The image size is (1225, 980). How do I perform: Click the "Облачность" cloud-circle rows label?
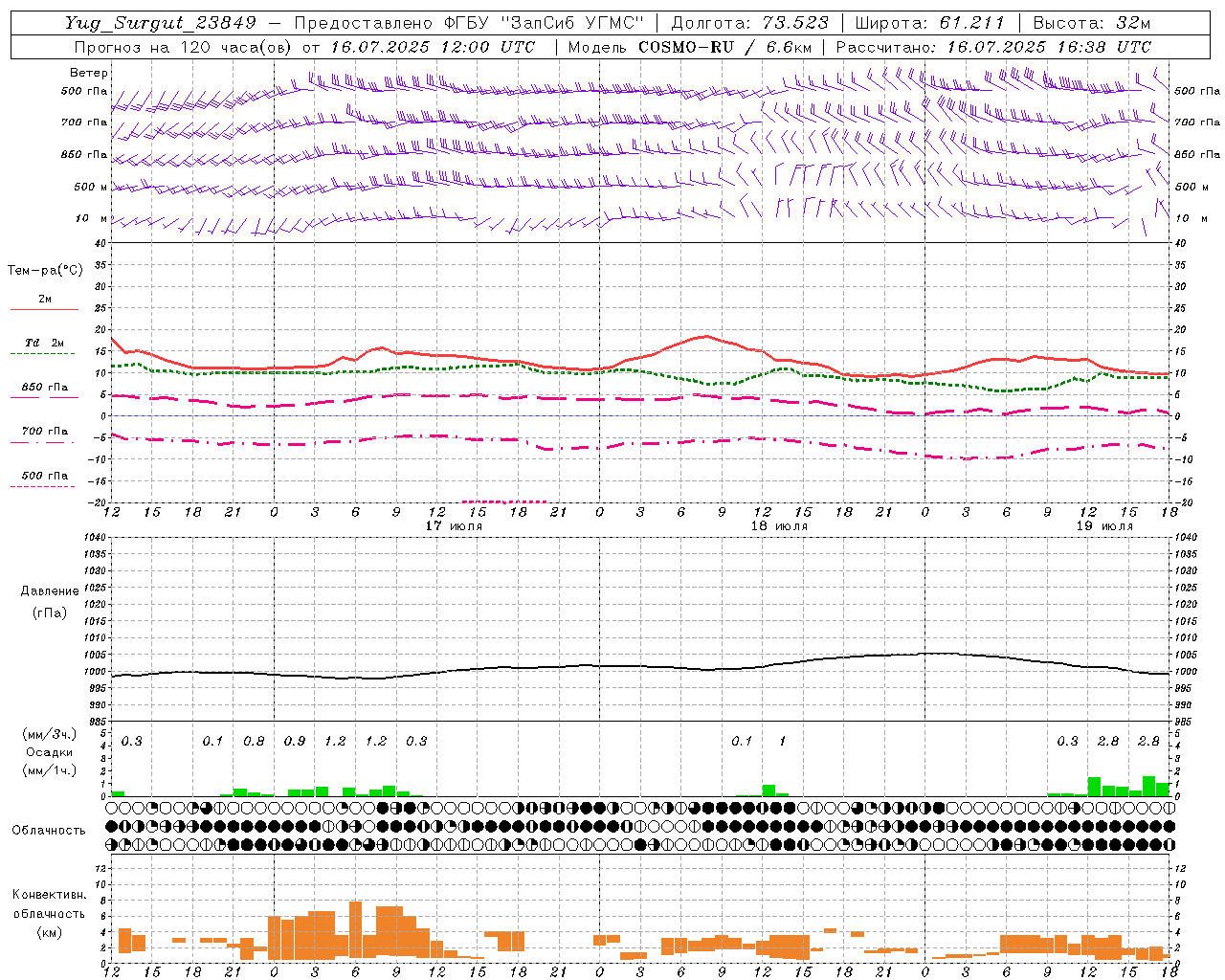click(x=49, y=830)
